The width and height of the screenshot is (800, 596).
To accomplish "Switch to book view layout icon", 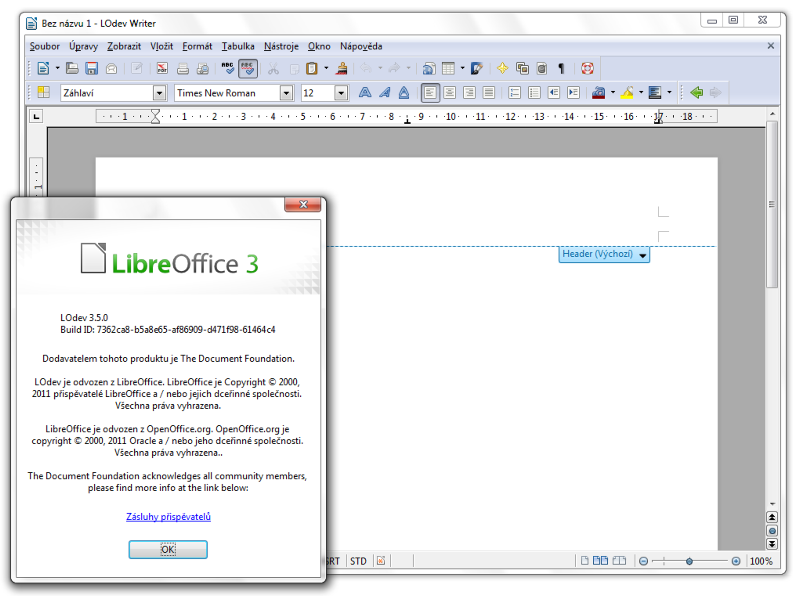I will pyautogui.click(x=619, y=561).
